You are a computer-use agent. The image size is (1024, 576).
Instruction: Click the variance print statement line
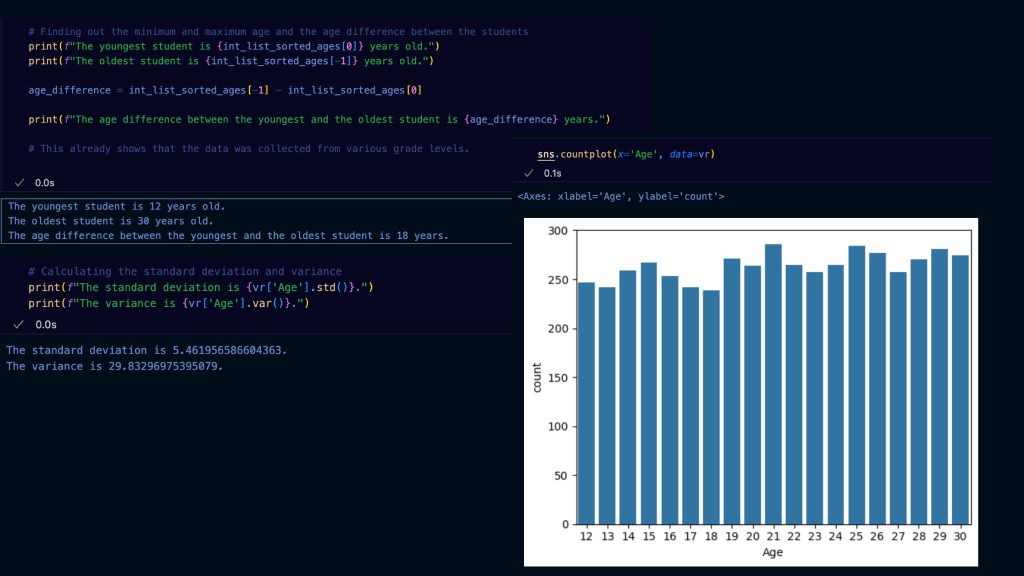[168, 303]
